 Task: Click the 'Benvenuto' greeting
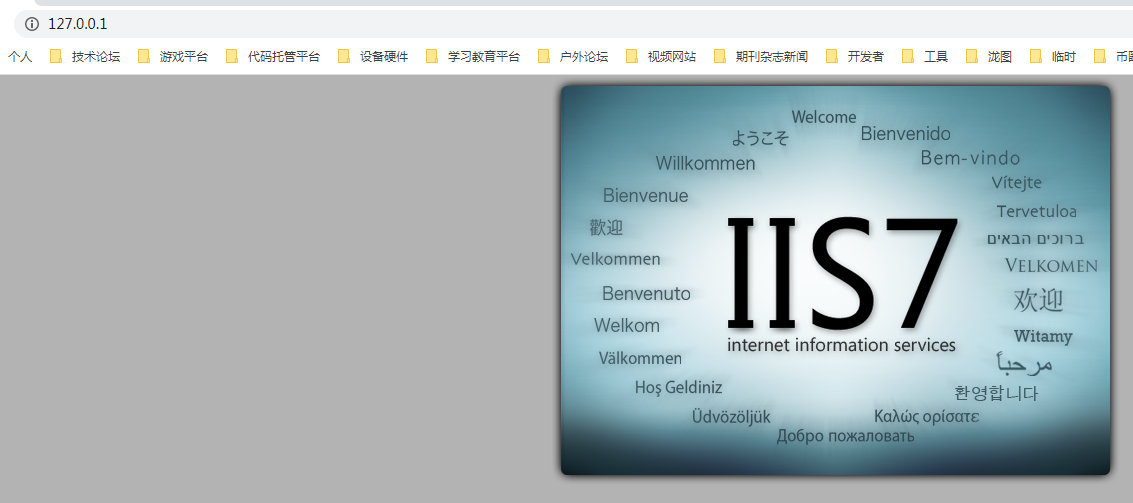646,293
